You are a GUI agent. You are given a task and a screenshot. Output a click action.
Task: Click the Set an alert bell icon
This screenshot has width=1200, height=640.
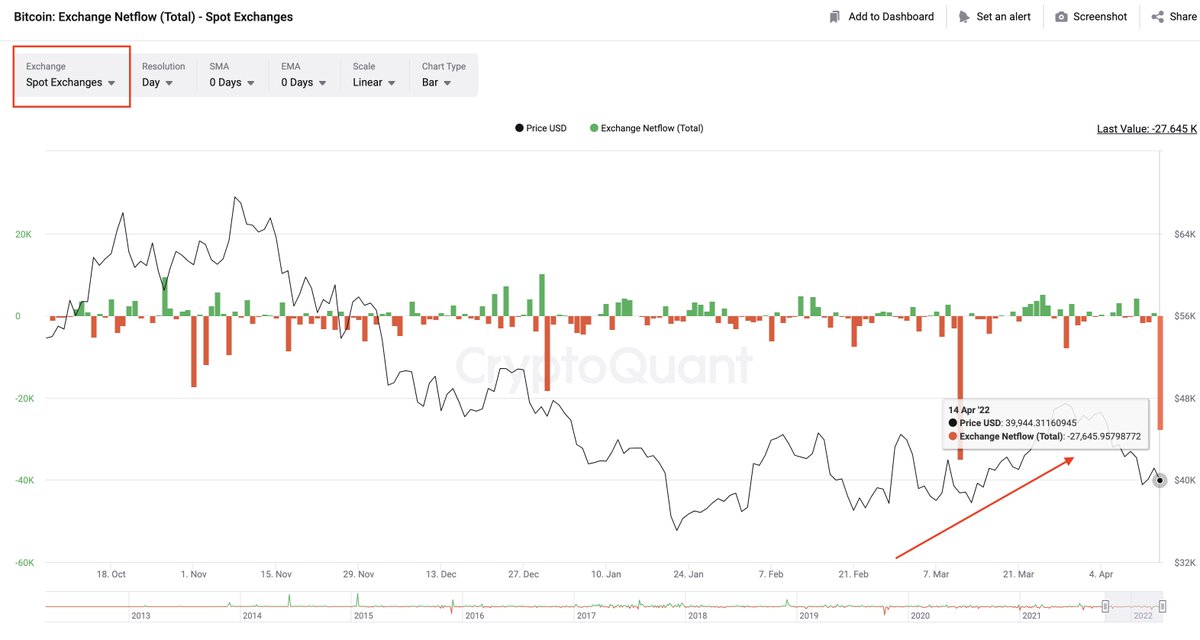click(x=964, y=17)
